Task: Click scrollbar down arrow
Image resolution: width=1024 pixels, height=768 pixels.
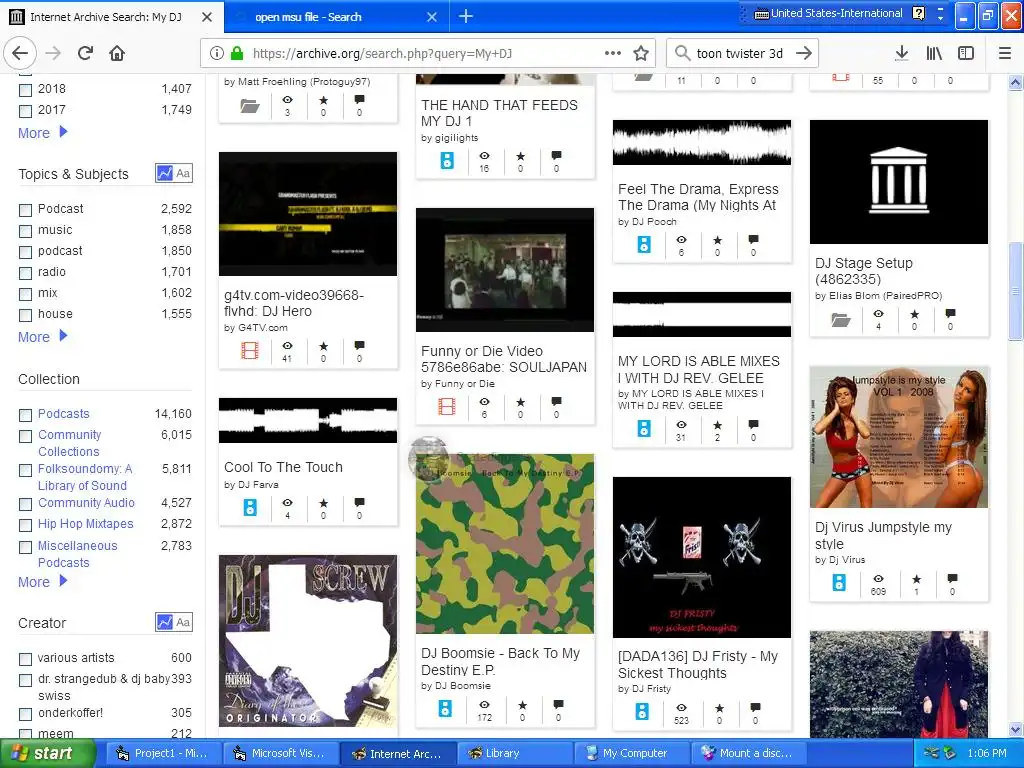Action: (x=1015, y=729)
